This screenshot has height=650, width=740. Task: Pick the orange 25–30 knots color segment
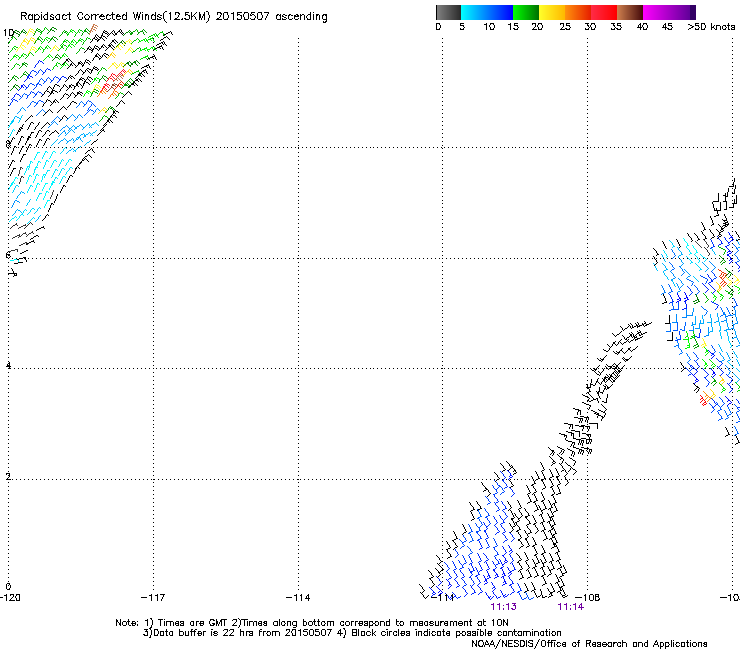coord(578,12)
